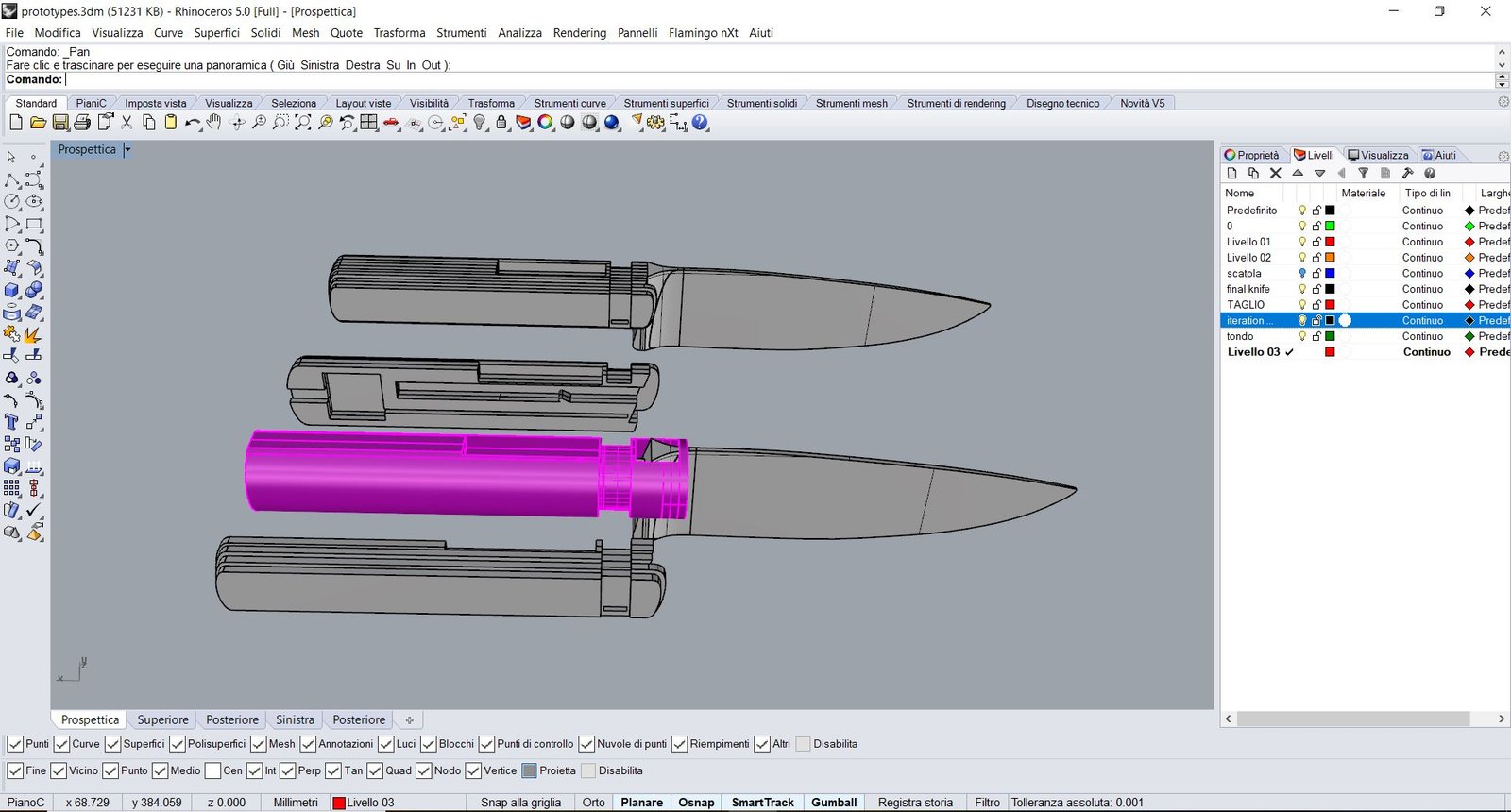Click the red car icon in toolbar
Image resolution: width=1511 pixels, height=812 pixels.
pyautogui.click(x=391, y=123)
